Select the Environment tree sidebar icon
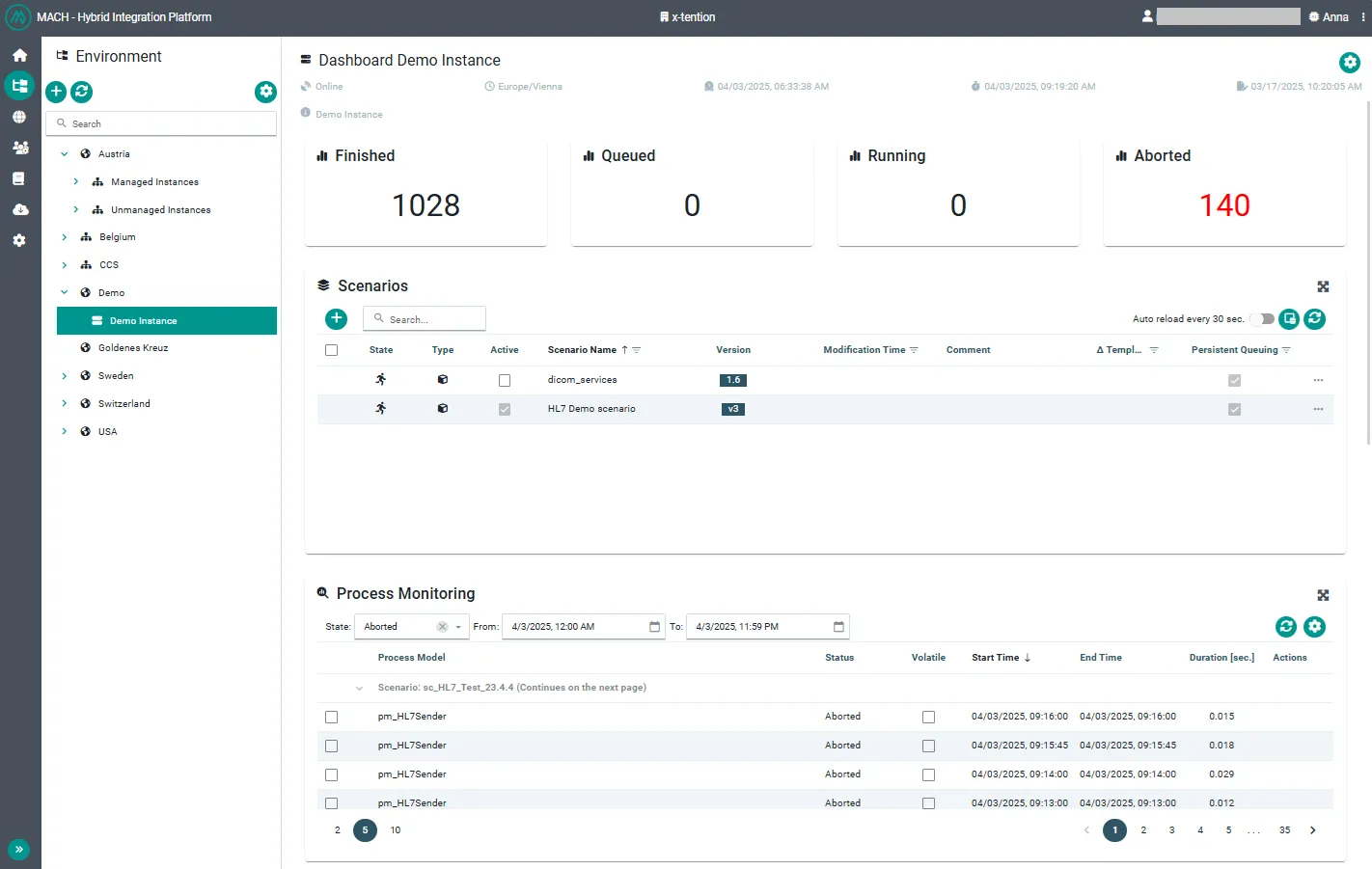Screen dimensions: 1372x869 pos(19,86)
